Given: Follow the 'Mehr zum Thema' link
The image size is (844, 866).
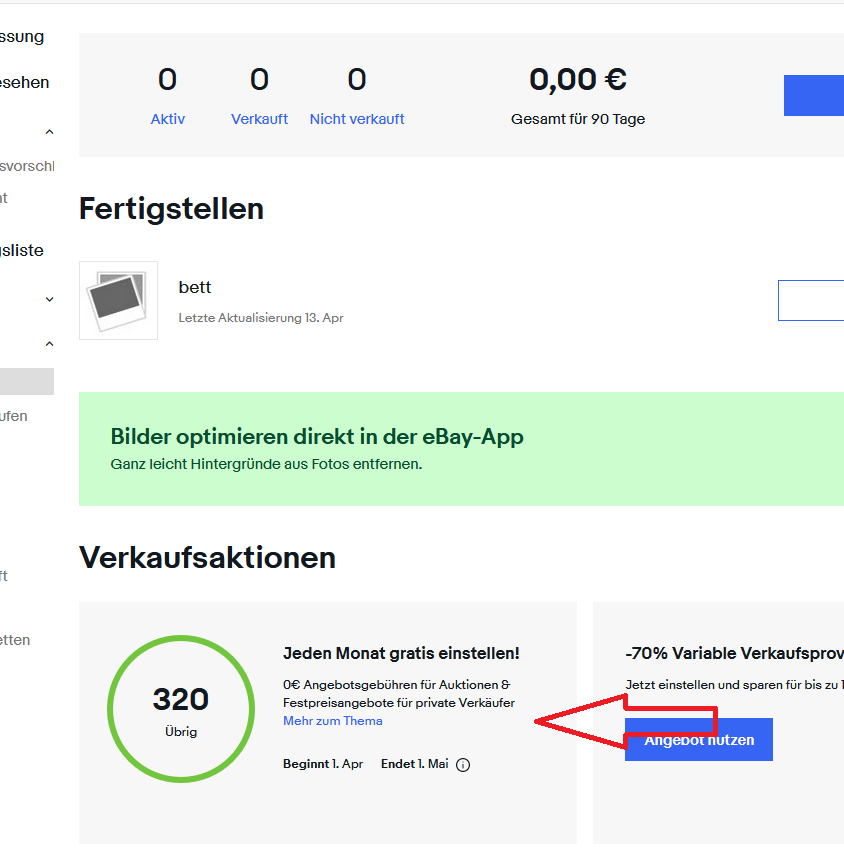Looking at the screenshot, I should (x=332, y=720).
